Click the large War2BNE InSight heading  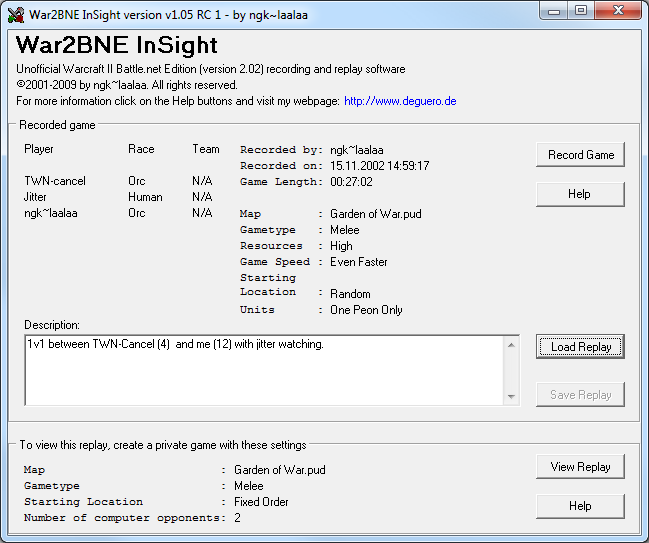tap(116, 45)
